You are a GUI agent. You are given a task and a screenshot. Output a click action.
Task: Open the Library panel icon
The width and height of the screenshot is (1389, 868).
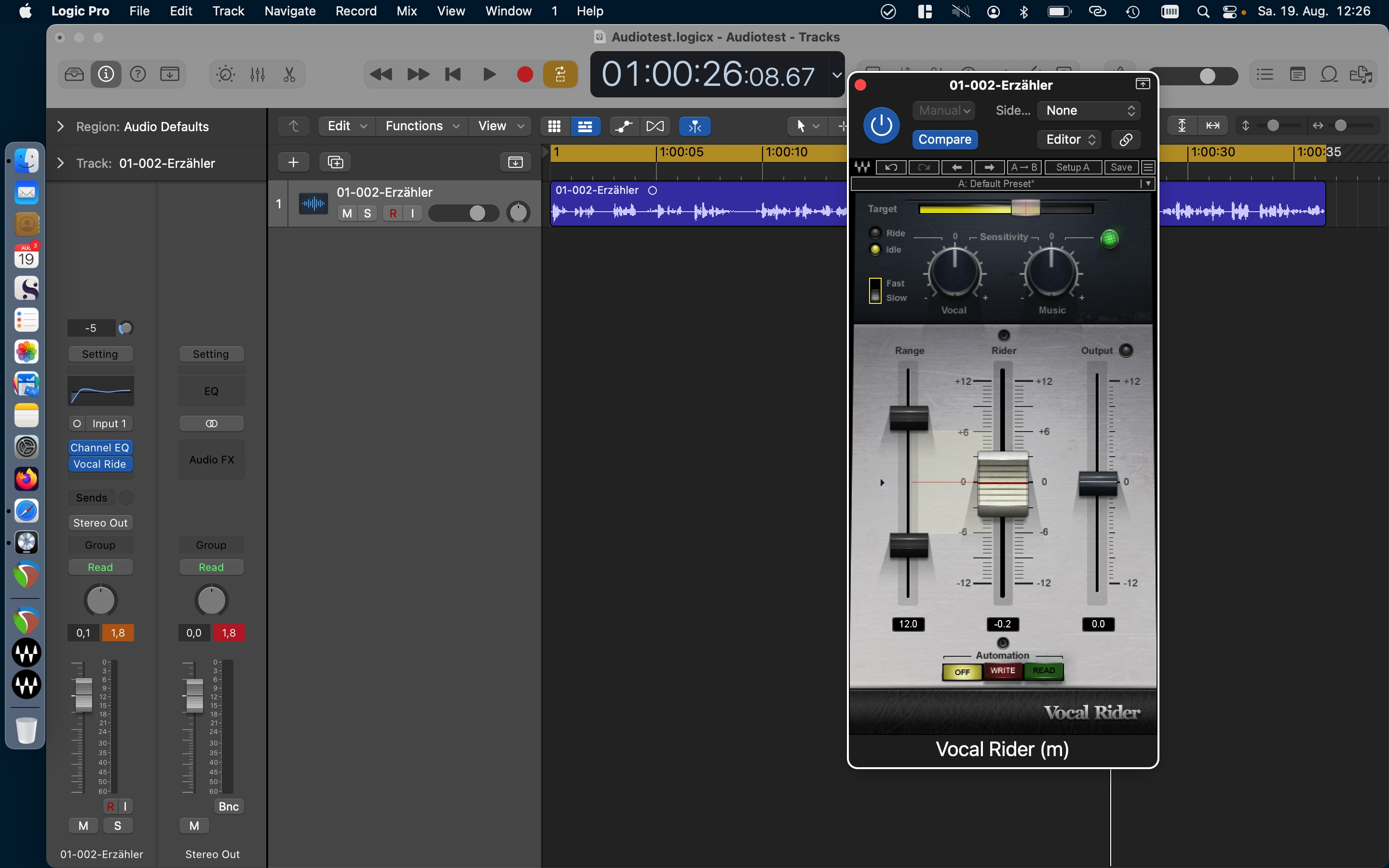tap(74, 74)
